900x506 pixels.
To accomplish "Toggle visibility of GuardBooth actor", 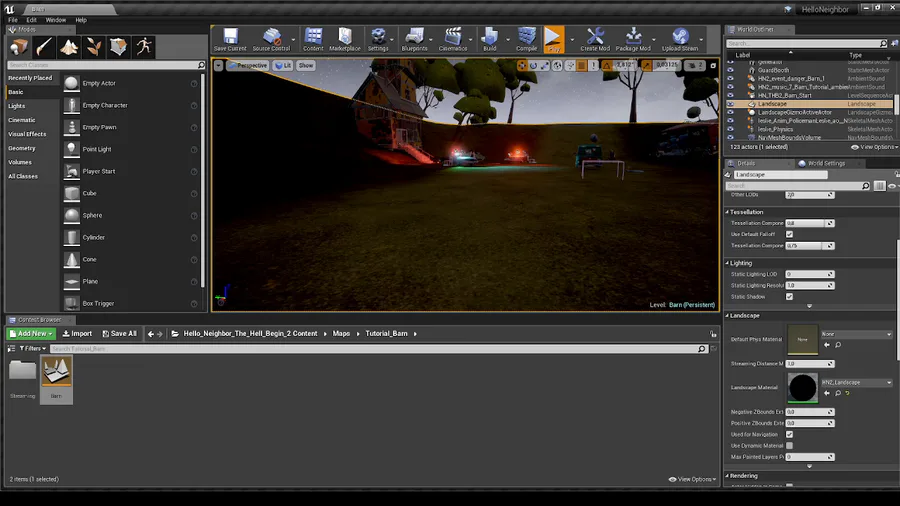I will tap(730, 70).
